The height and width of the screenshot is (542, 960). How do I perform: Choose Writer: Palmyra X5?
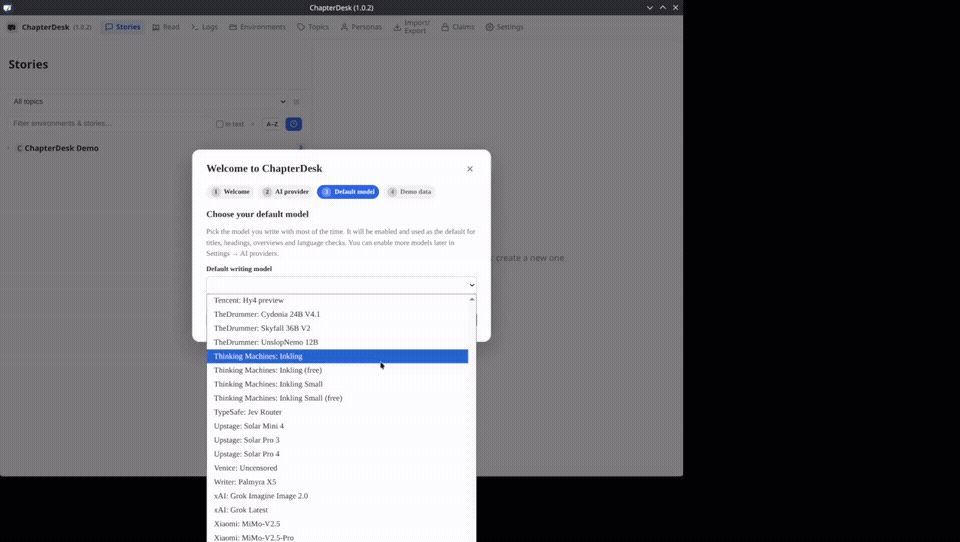tap(337, 482)
